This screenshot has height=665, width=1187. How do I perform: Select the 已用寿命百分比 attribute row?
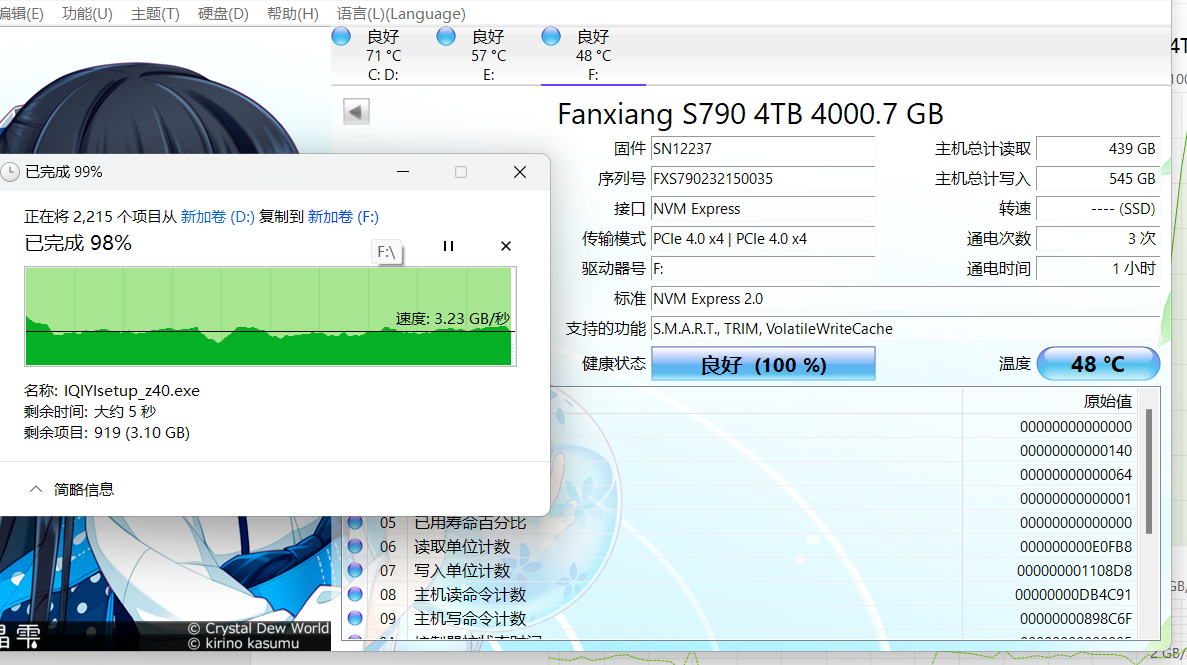tap(742, 523)
